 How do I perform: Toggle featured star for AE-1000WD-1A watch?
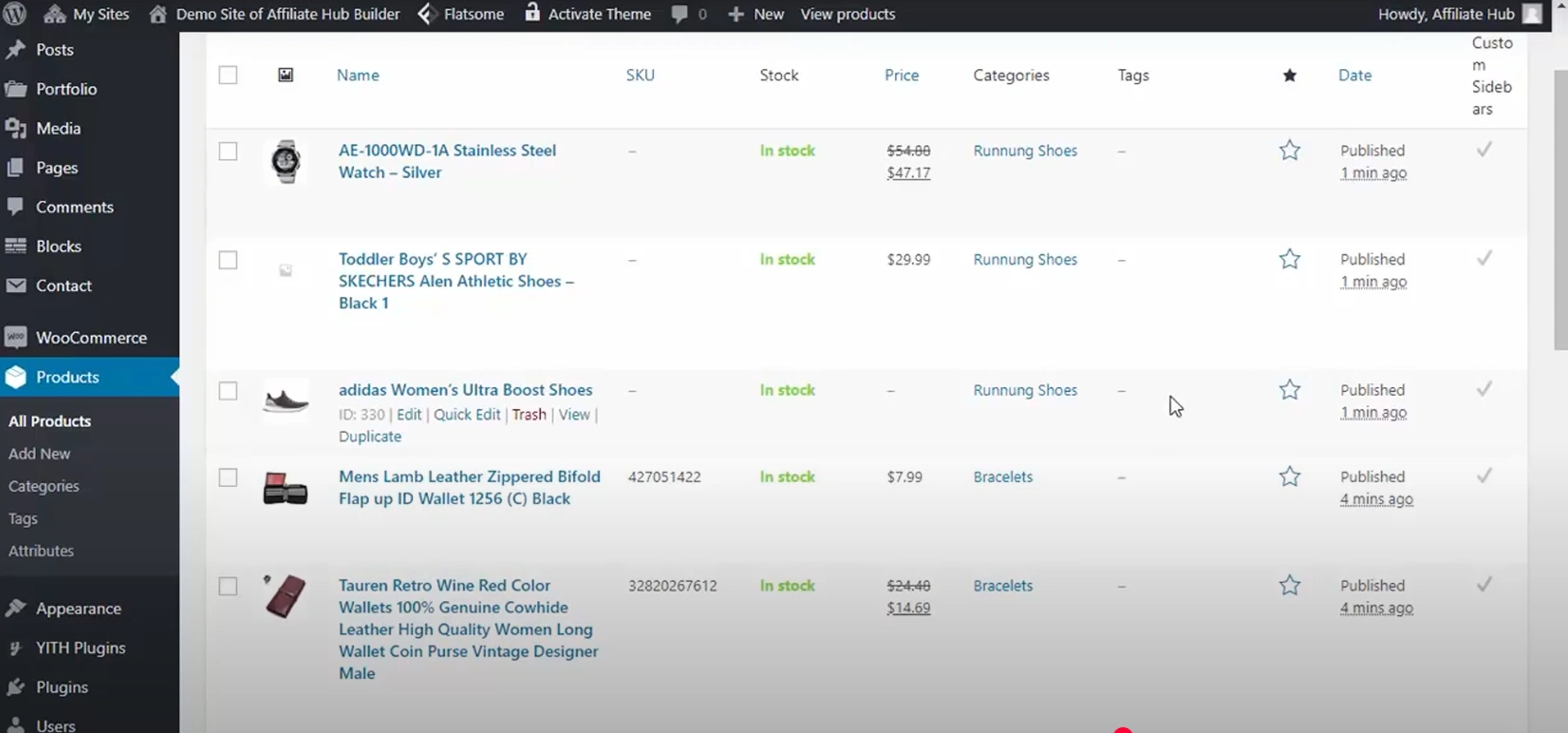point(1289,150)
